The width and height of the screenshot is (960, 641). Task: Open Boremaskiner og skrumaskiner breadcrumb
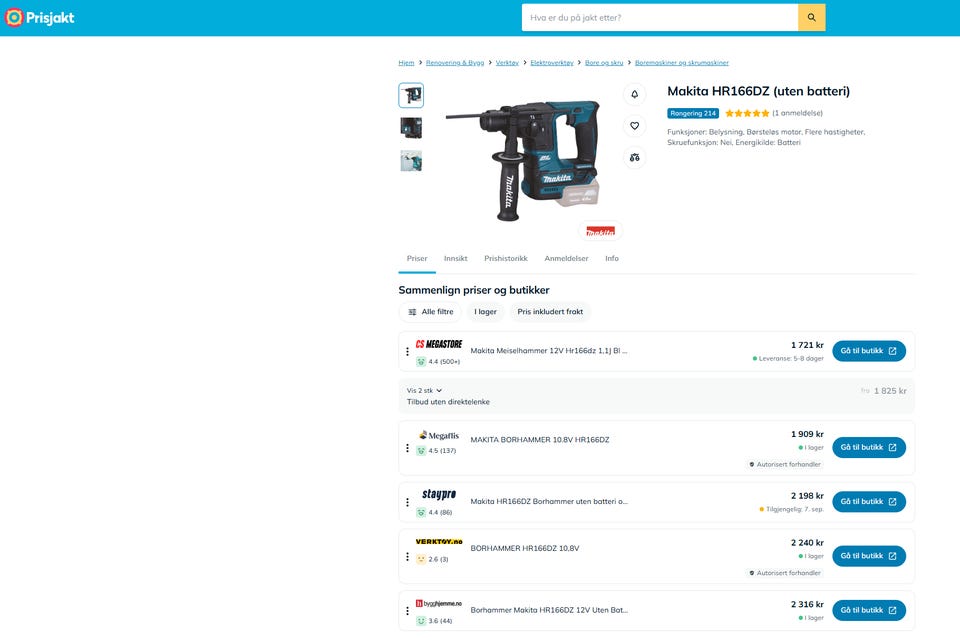point(681,62)
